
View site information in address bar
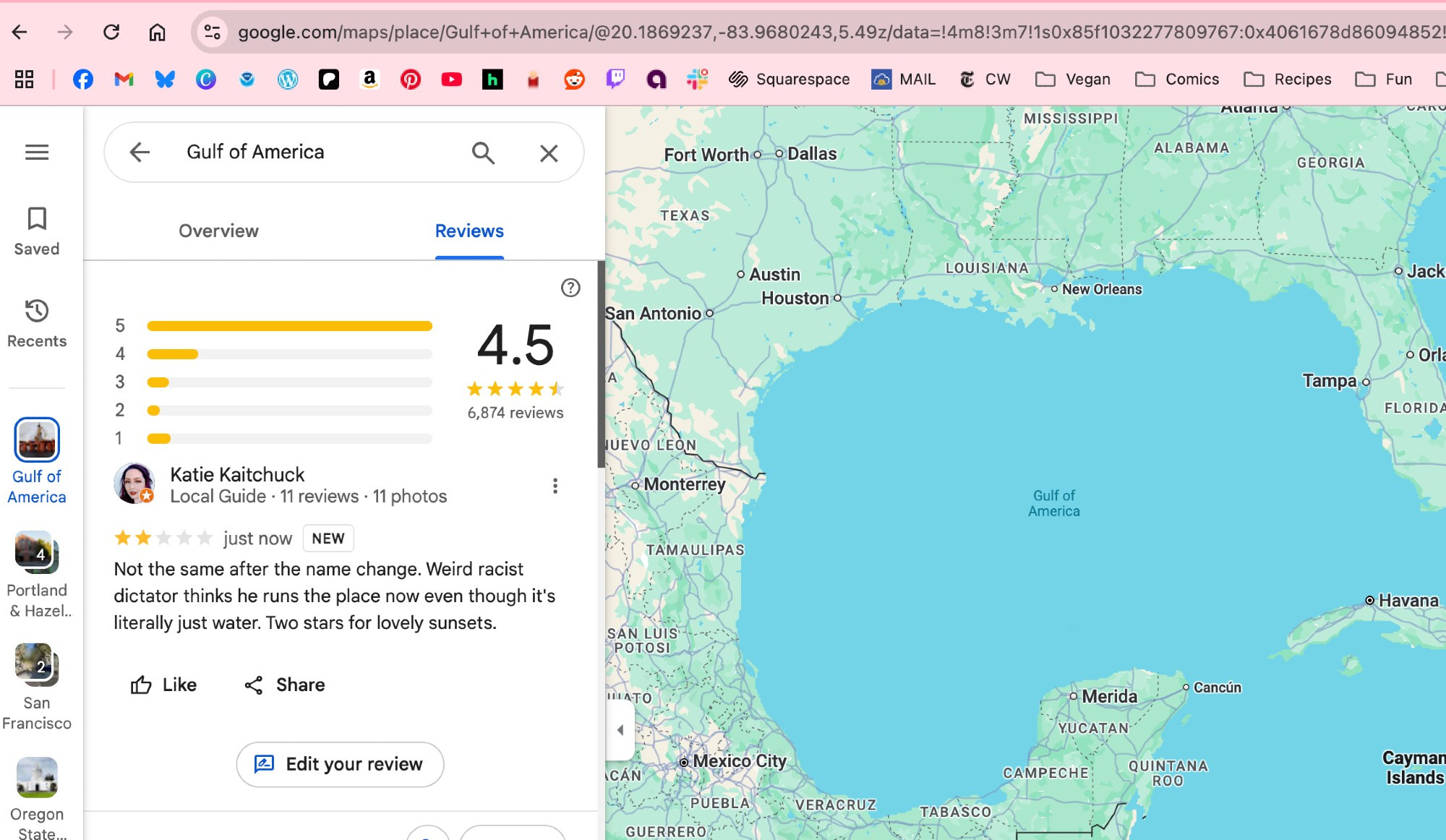click(x=212, y=32)
